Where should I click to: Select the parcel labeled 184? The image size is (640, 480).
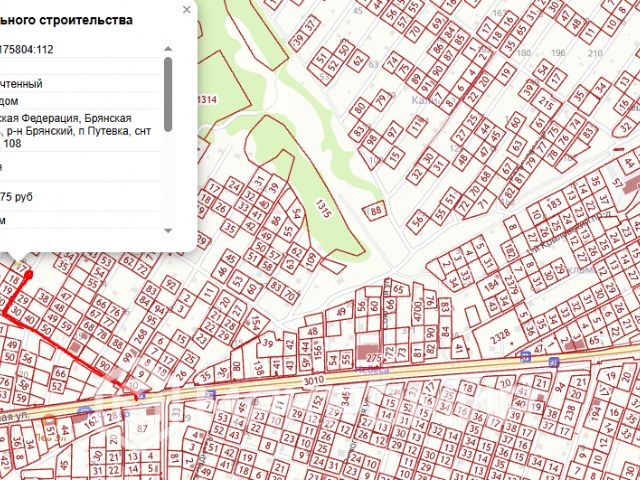pyautogui.click(x=490, y=284)
